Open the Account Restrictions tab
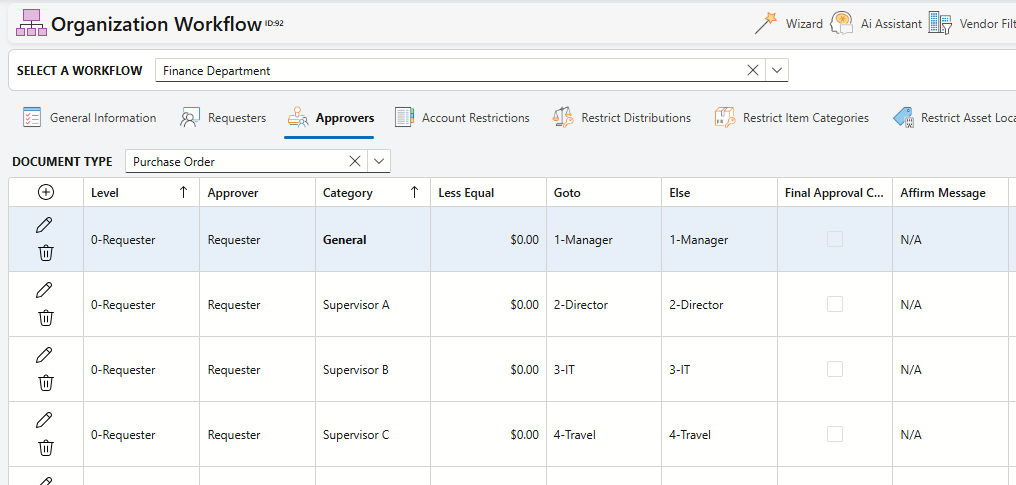 coord(461,118)
